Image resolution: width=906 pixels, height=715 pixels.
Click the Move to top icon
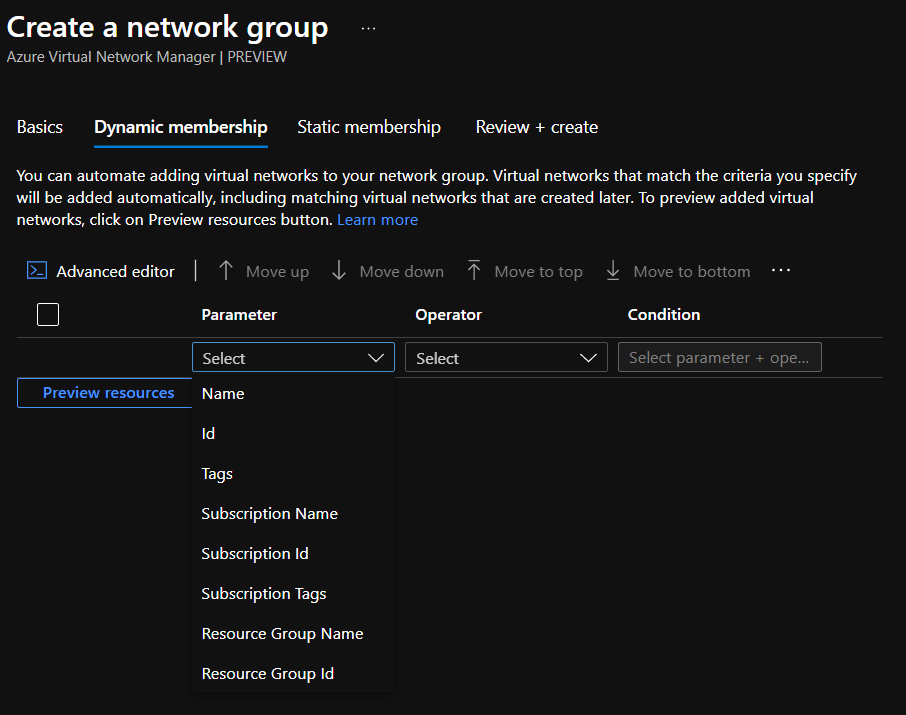[x=474, y=271]
